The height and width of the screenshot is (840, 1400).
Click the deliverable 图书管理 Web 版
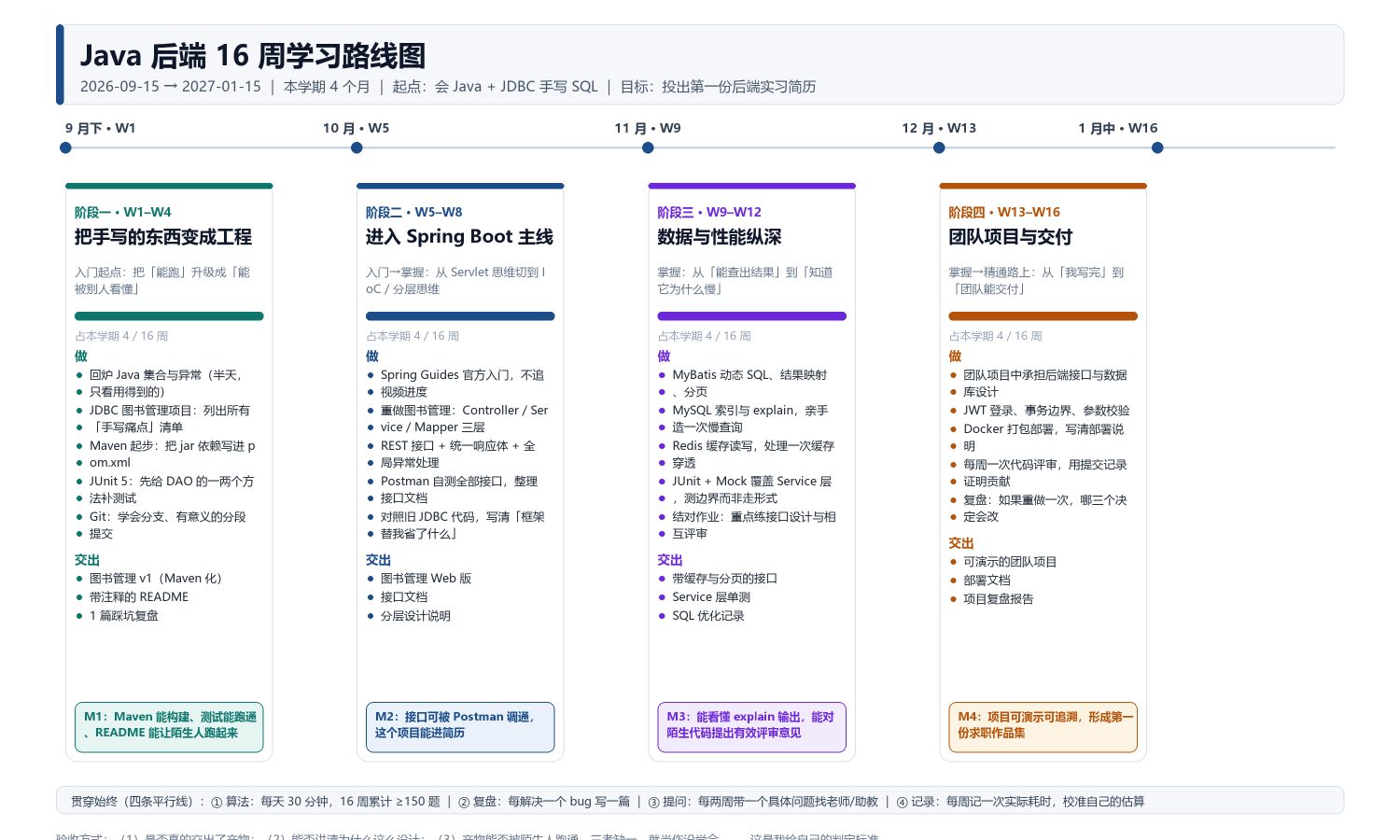click(x=426, y=579)
